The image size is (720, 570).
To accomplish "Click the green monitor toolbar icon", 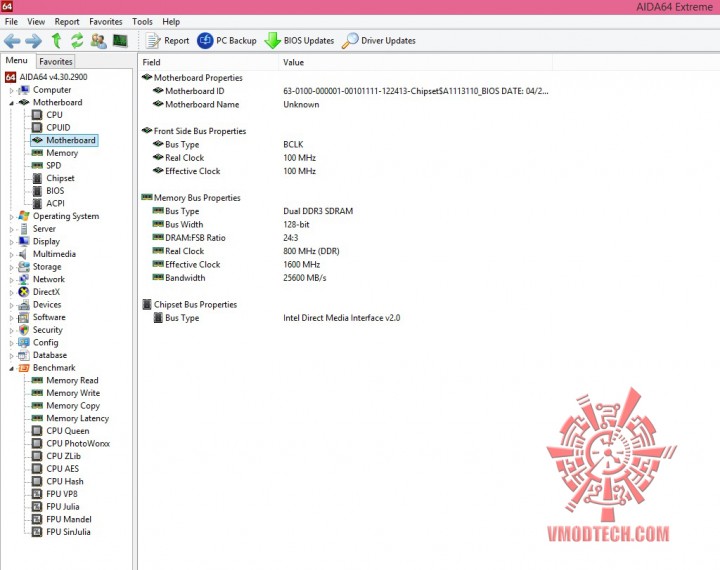I will coord(120,41).
